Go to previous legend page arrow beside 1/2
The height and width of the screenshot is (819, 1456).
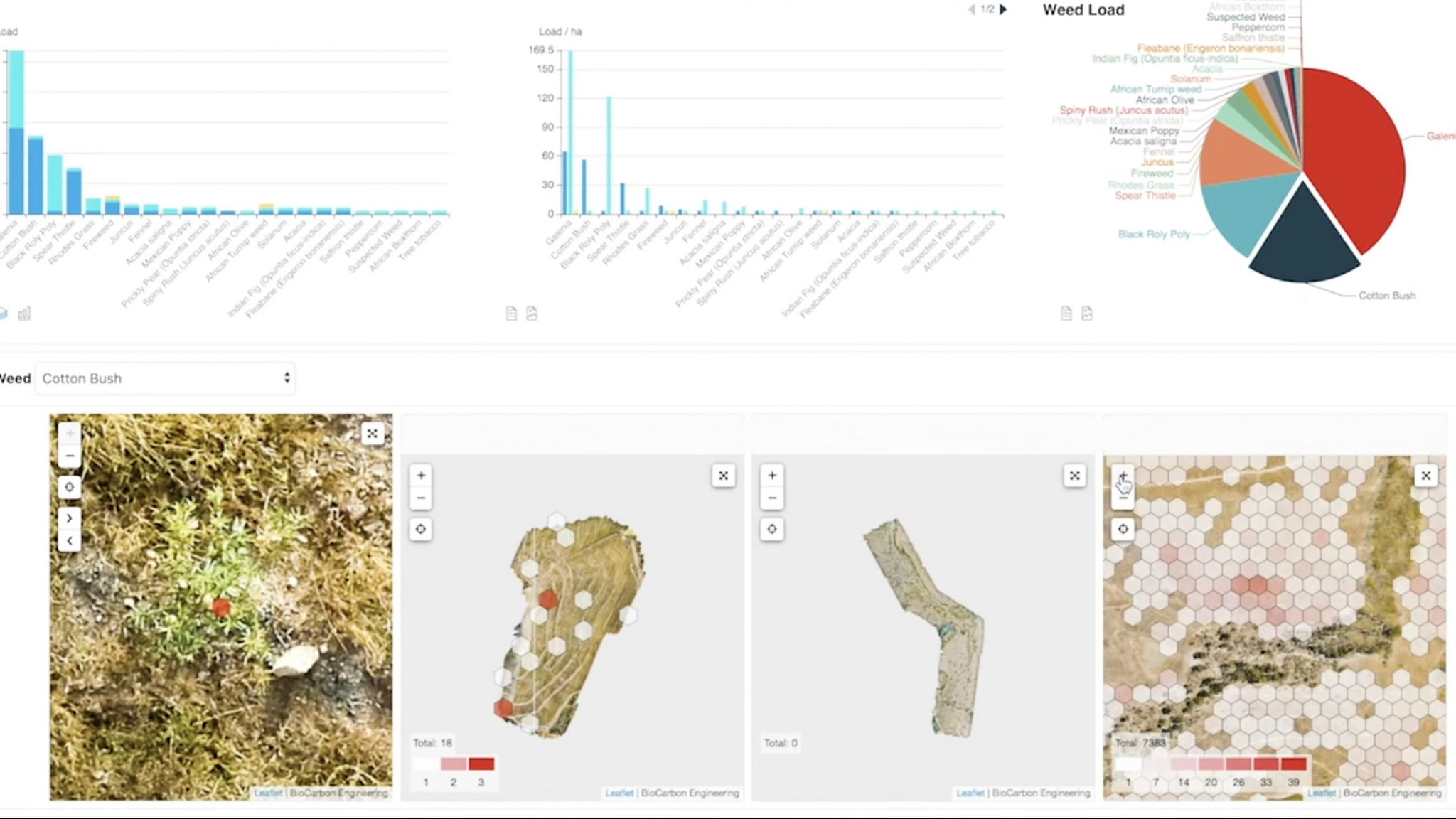coord(971,9)
